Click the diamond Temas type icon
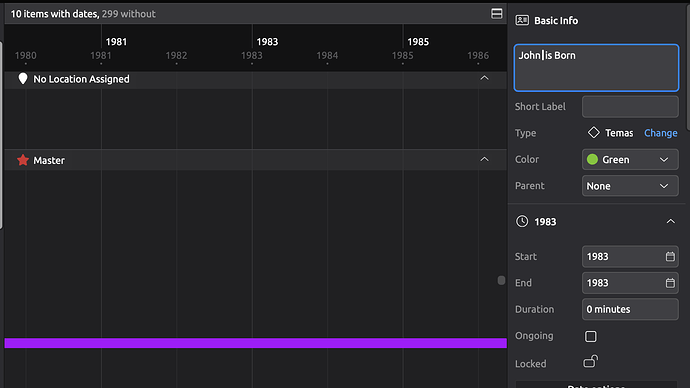The height and width of the screenshot is (388, 690). coord(594,132)
